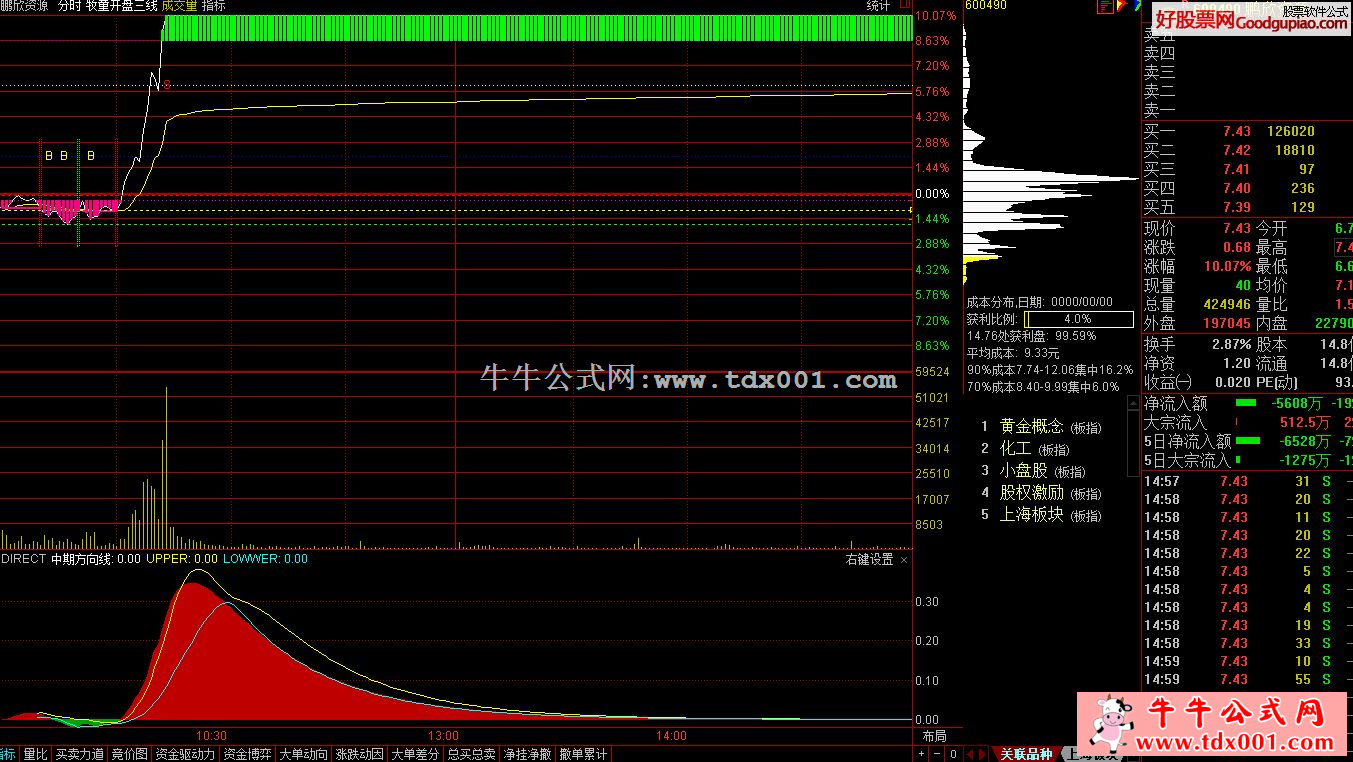The image size is (1353, 762).
Task: Click the 获利比例 4.0% progress bar
Action: [x=1078, y=319]
